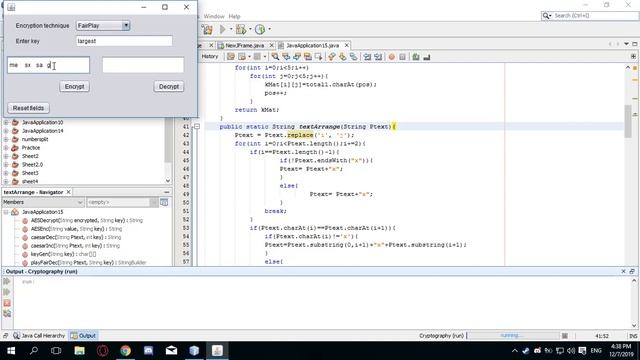640x360 pixels.
Task: Click the Toggle Bookmark icon
Action: tap(353, 57)
